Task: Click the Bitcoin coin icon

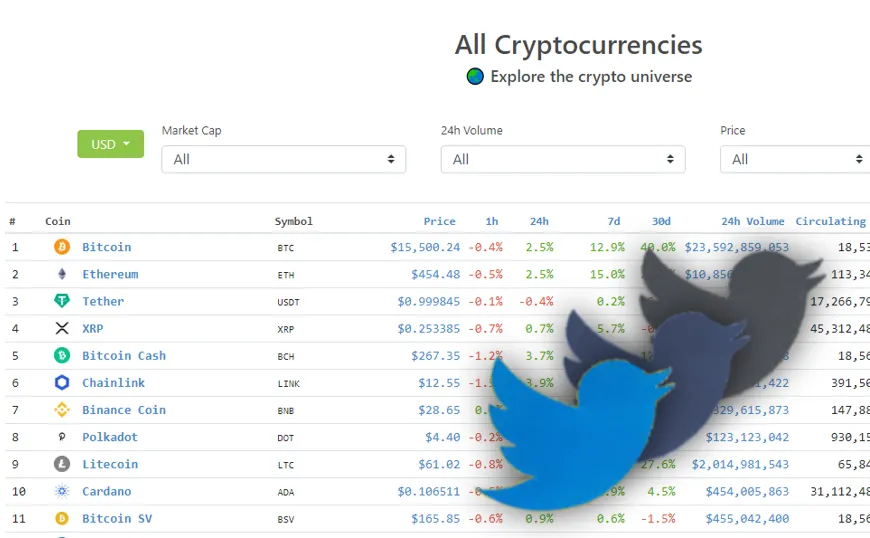Action: point(62,247)
